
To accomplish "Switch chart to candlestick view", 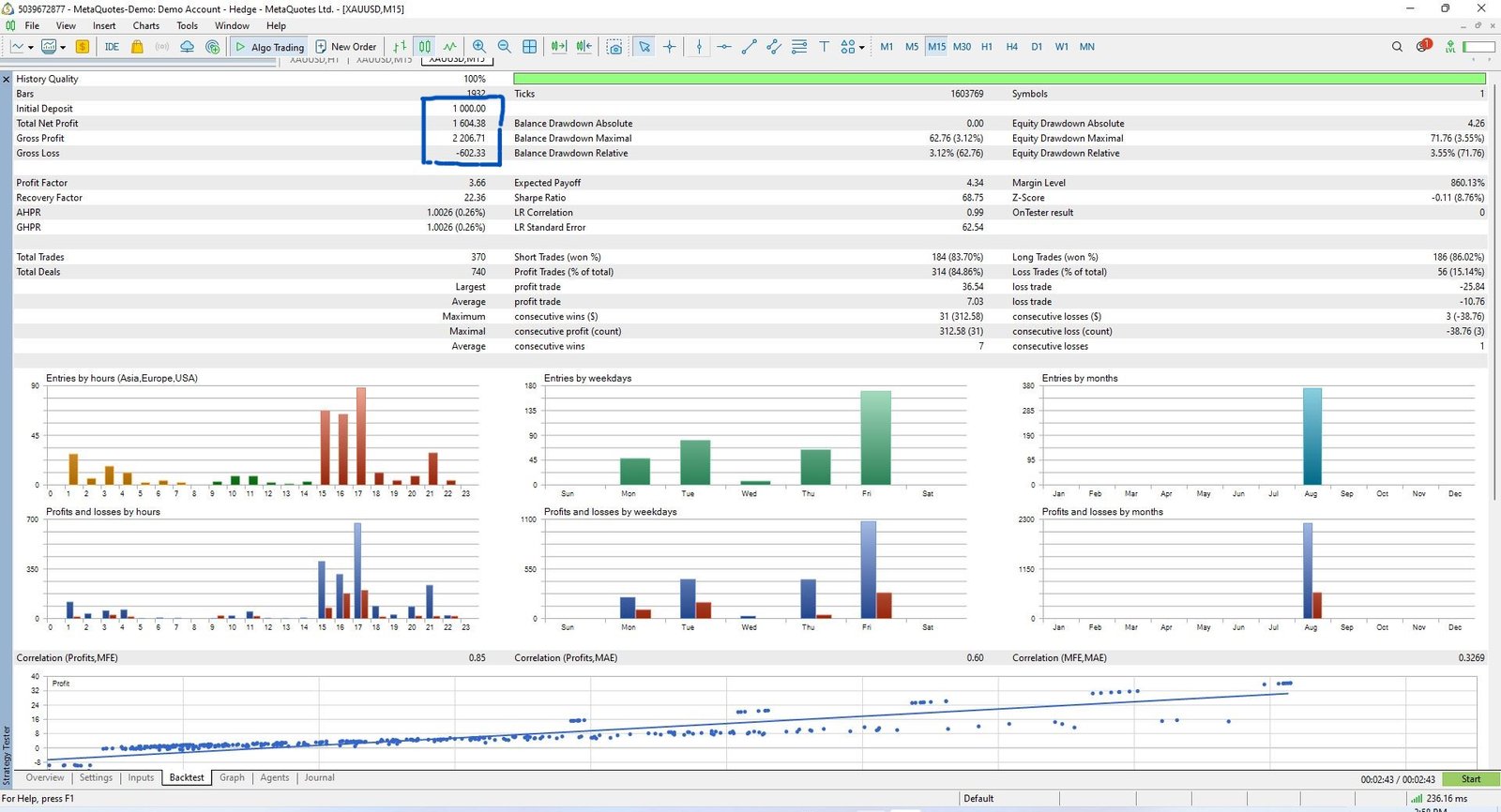I will pyautogui.click(x=425, y=47).
